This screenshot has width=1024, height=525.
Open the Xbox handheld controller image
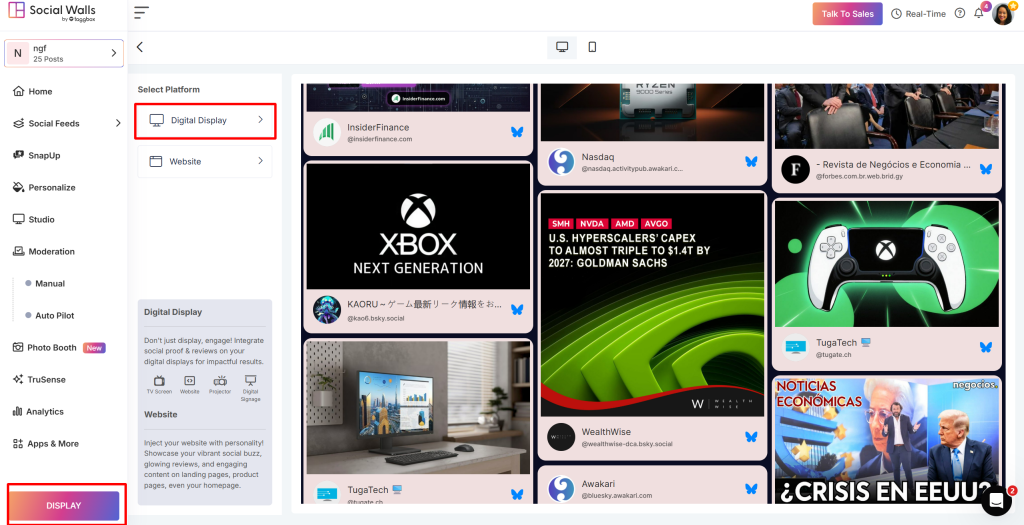pos(887,264)
